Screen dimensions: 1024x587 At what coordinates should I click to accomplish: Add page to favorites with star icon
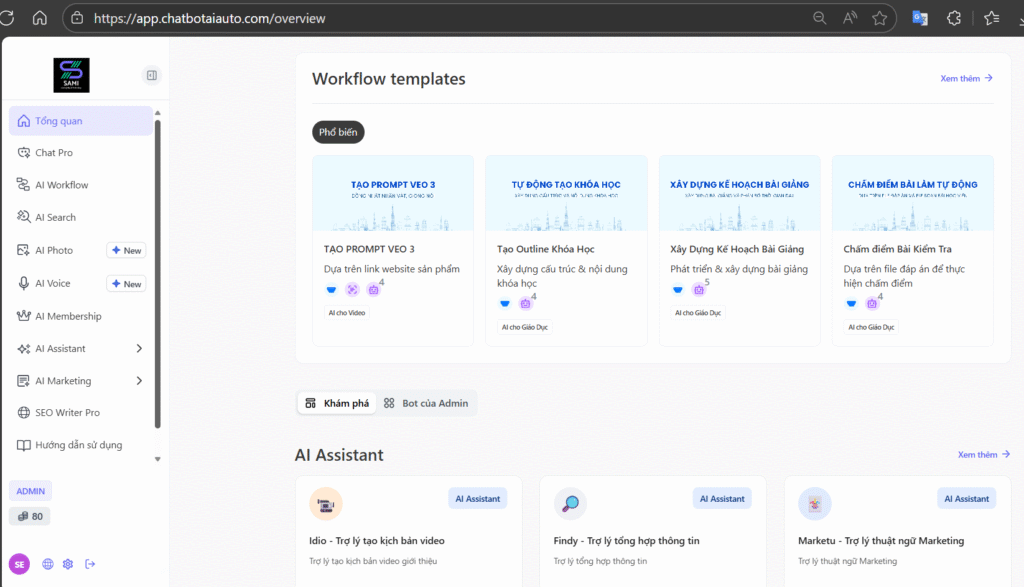879,18
